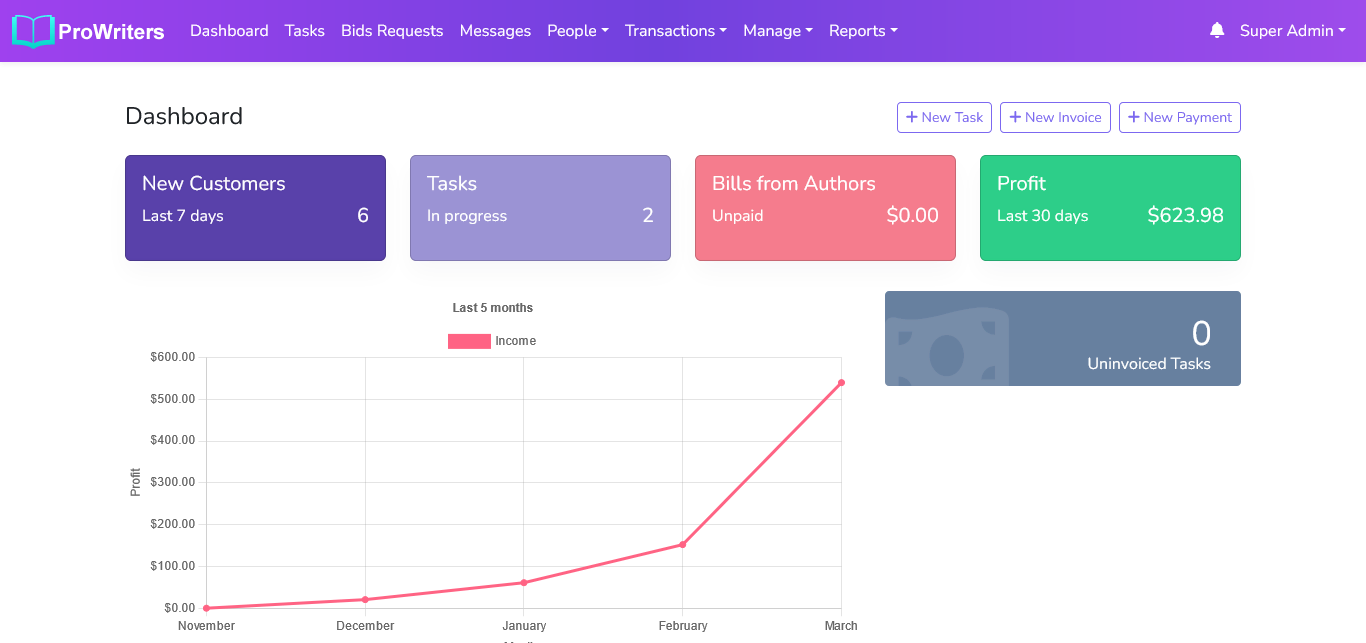The height and width of the screenshot is (643, 1366).
Task: Go to the Tasks page in the navbar
Action: point(304,31)
